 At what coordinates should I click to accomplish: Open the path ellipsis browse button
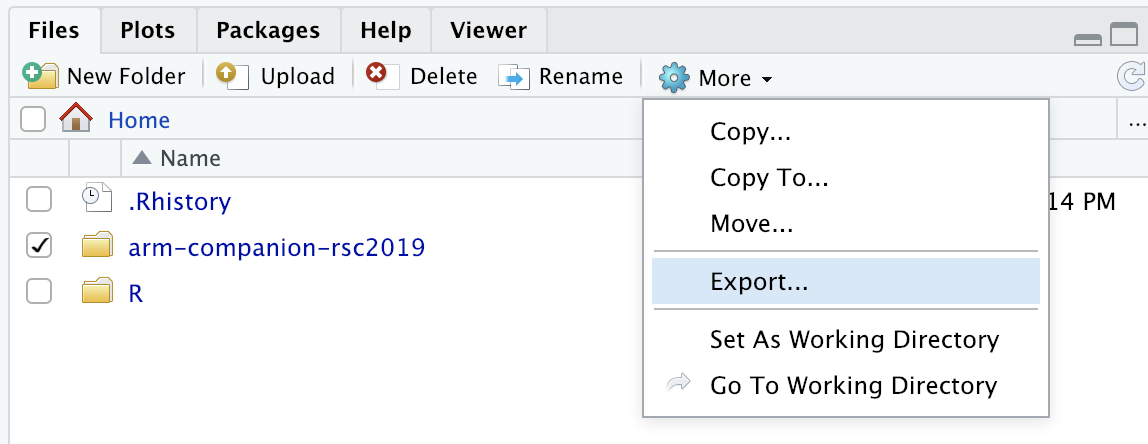(x=1133, y=120)
